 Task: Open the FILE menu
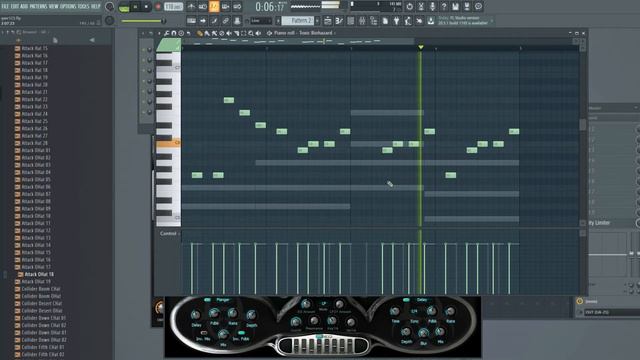coord(5,7)
